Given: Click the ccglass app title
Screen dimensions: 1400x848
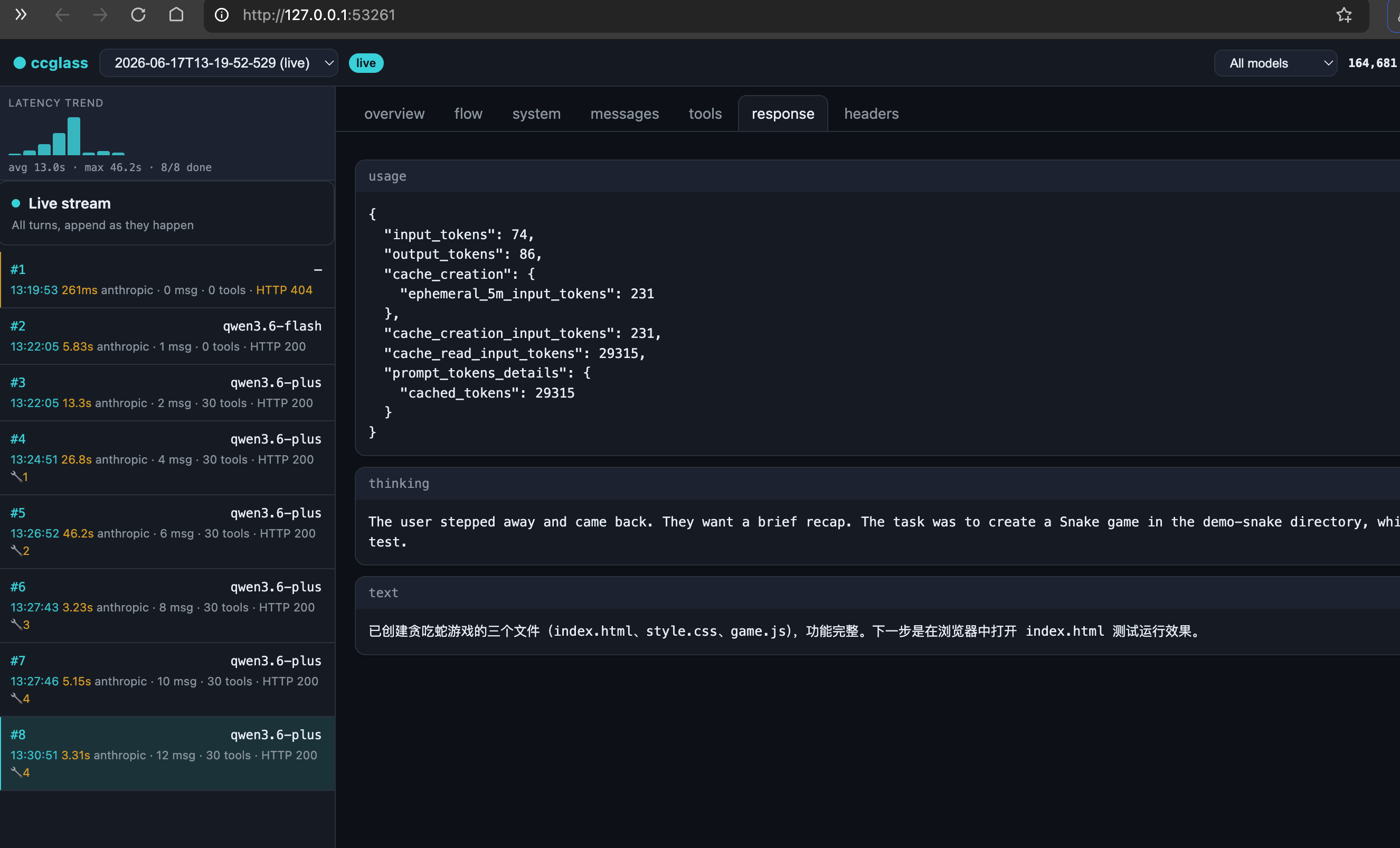Looking at the screenshot, I should pos(59,62).
